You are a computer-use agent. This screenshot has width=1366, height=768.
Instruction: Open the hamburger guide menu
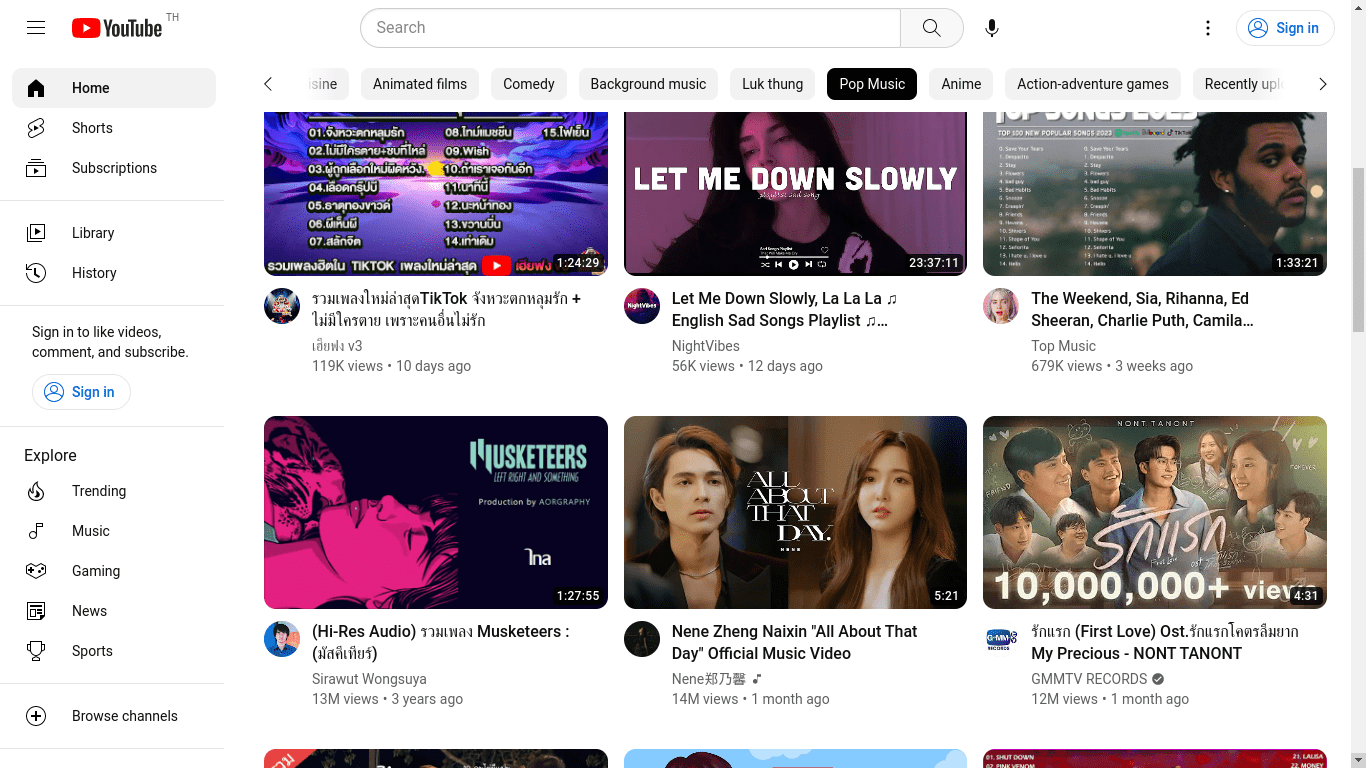[36, 28]
